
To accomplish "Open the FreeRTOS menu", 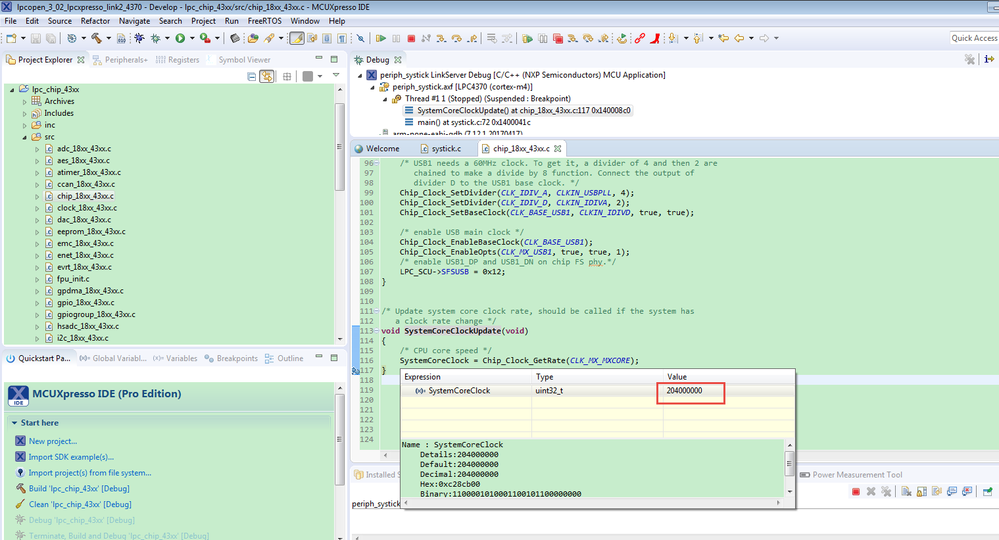I will point(265,20).
